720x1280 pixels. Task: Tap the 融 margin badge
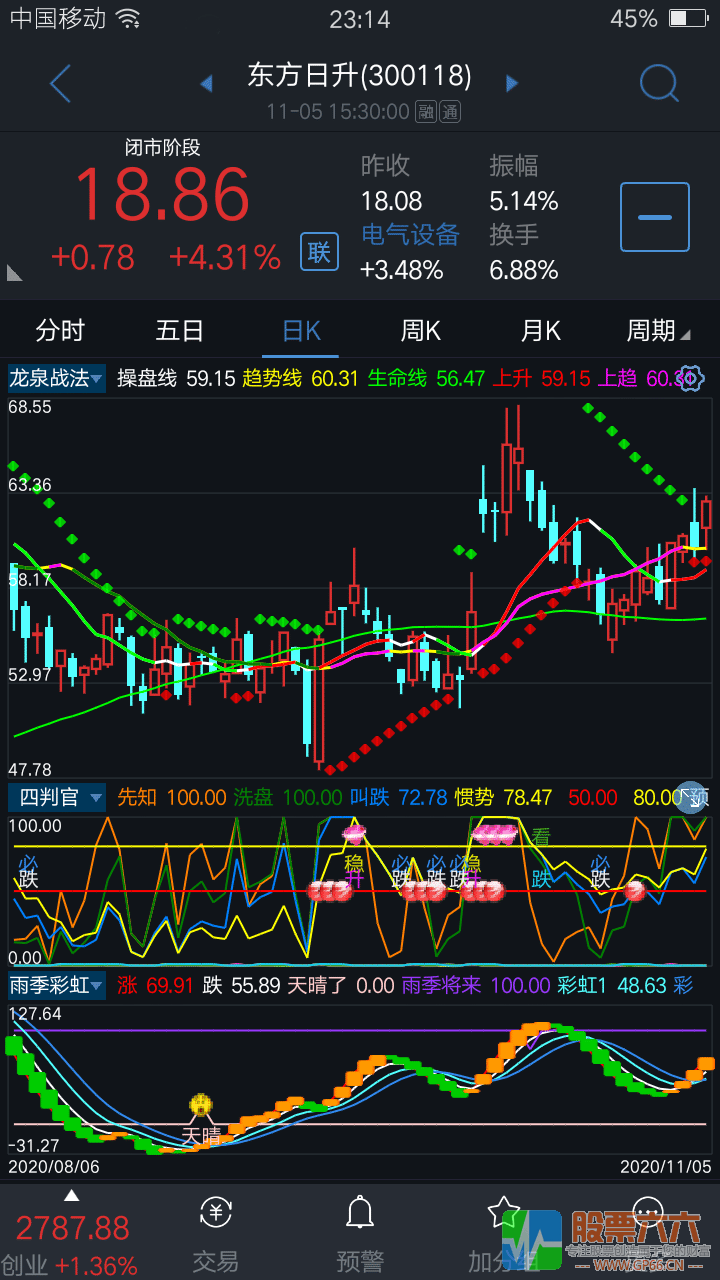pos(427,112)
